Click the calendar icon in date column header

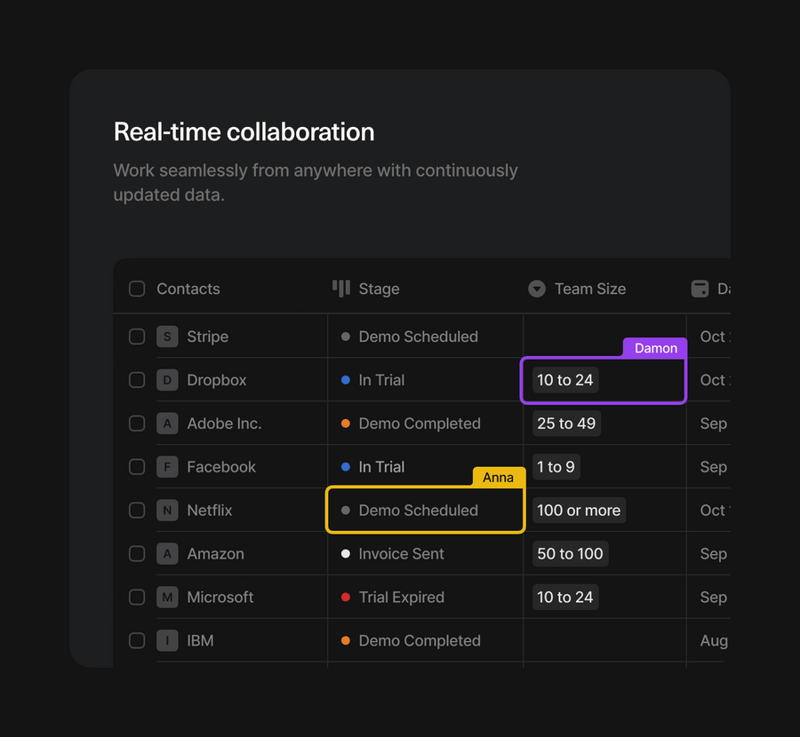[700, 288]
